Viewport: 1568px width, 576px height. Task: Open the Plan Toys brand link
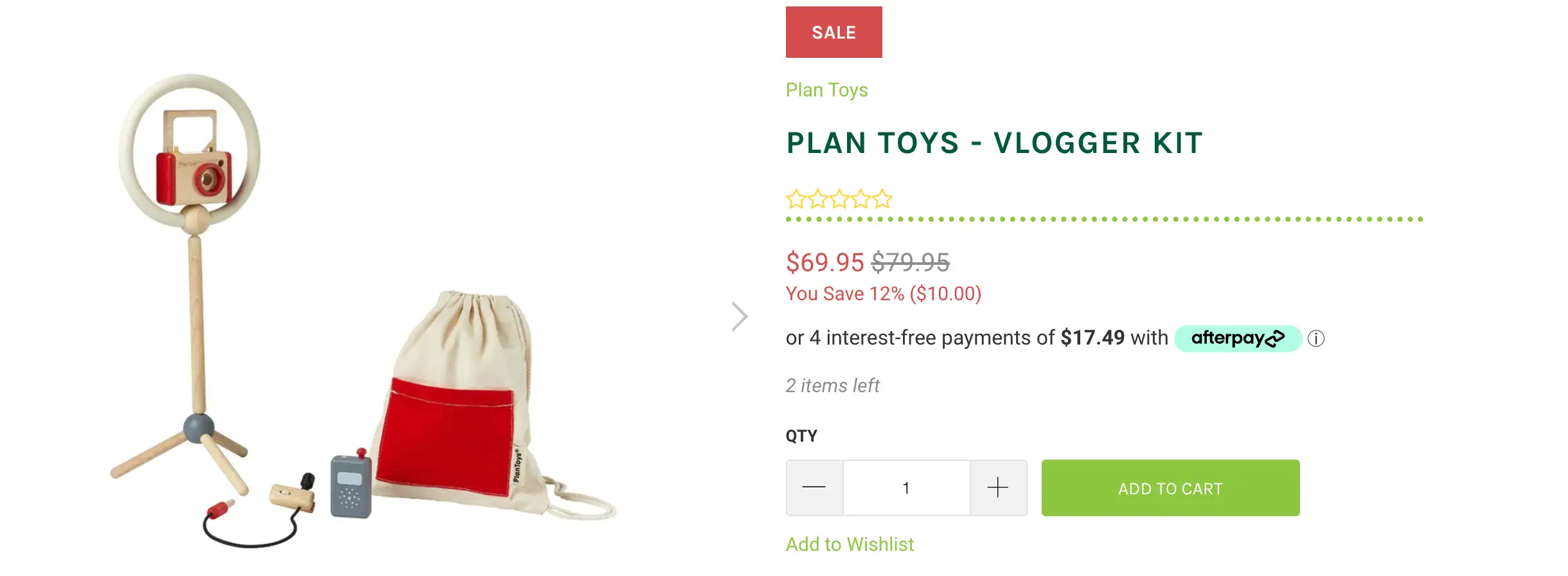pyautogui.click(x=826, y=90)
